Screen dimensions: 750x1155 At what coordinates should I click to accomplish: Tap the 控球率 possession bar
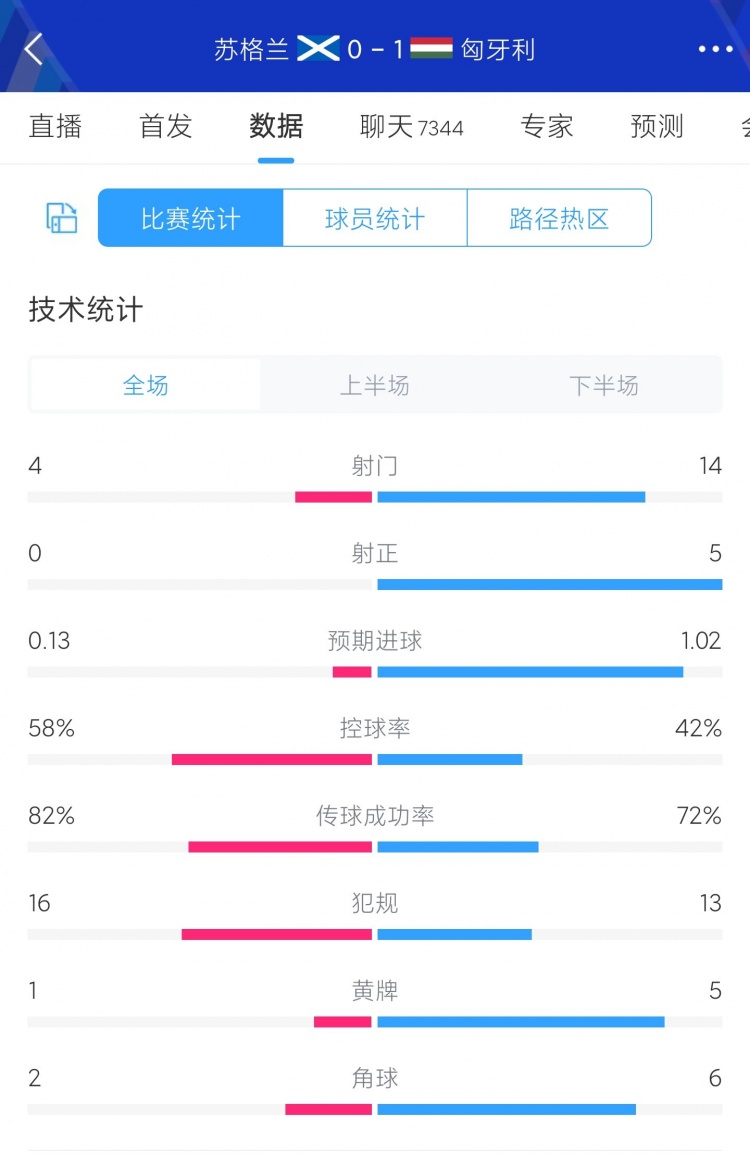pos(375,759)
